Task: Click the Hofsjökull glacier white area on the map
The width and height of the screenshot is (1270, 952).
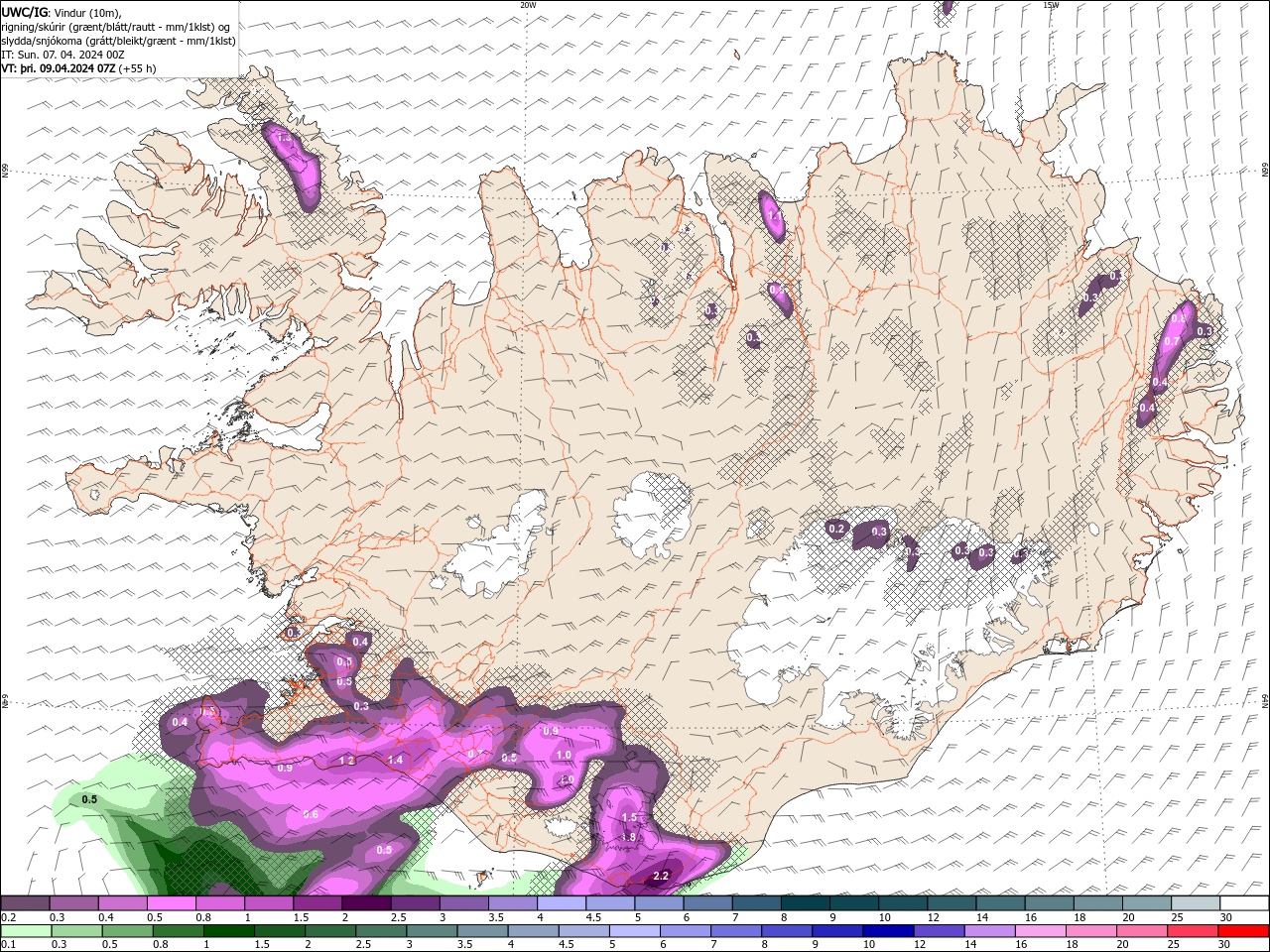Action: (651, 513)
